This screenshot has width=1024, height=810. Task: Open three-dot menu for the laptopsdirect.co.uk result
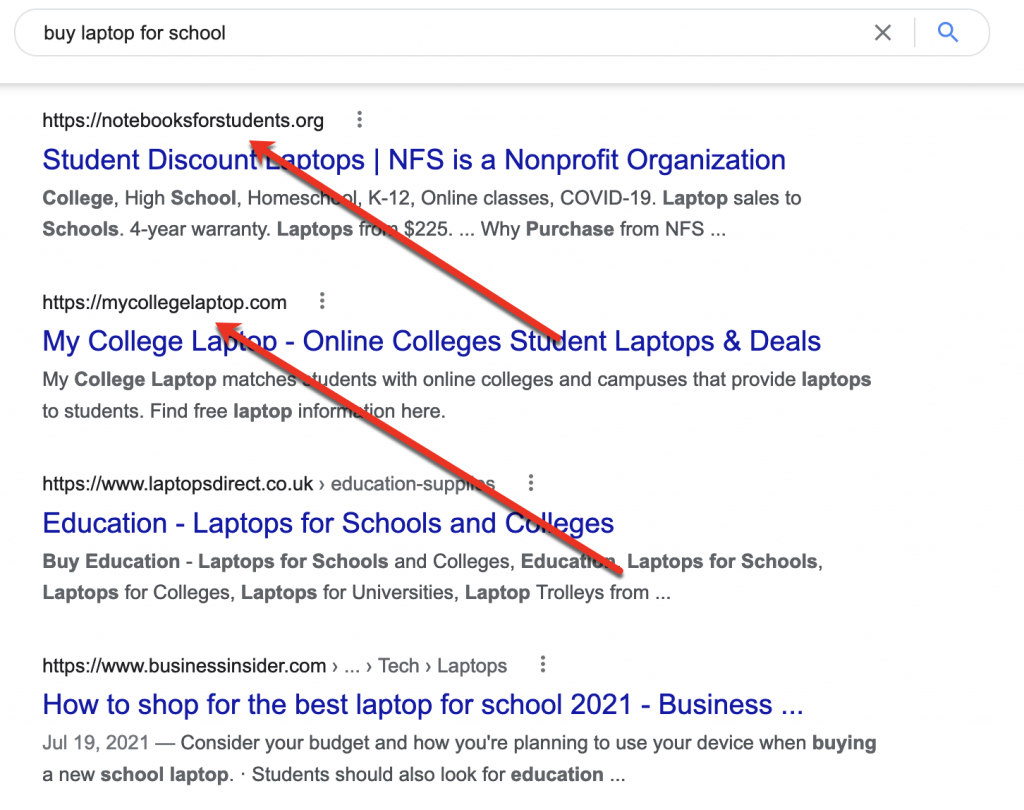(531, 483)
